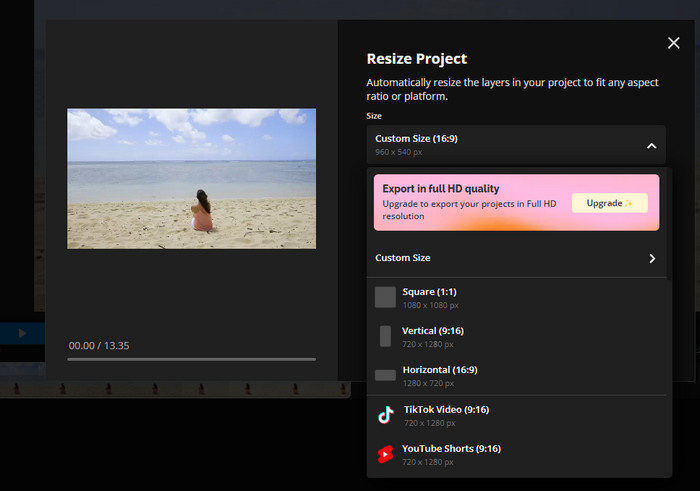Close the Resize Project dialog

pyautogui.click(x=673, y=43)
